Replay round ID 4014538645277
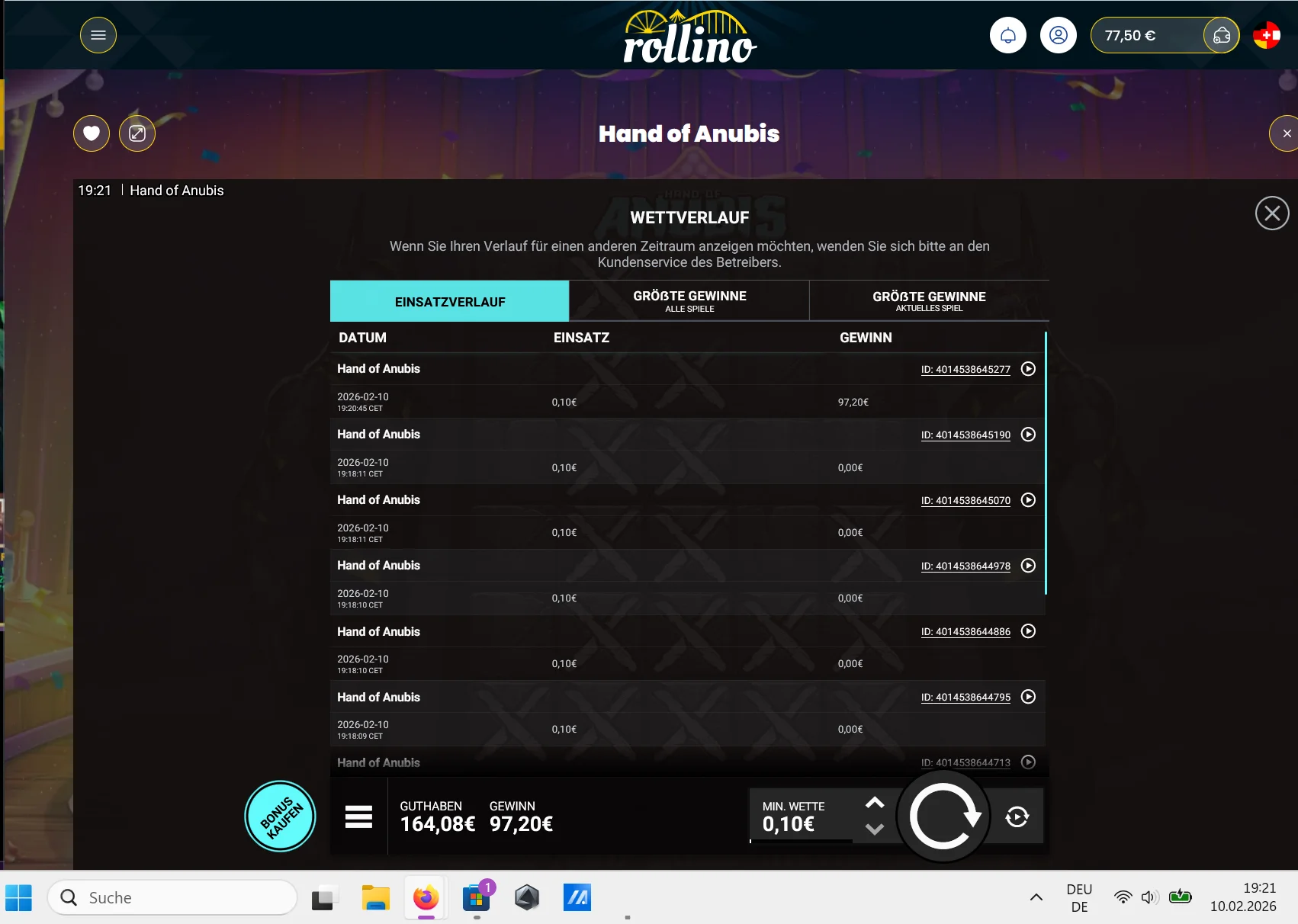 (1028, 369)
